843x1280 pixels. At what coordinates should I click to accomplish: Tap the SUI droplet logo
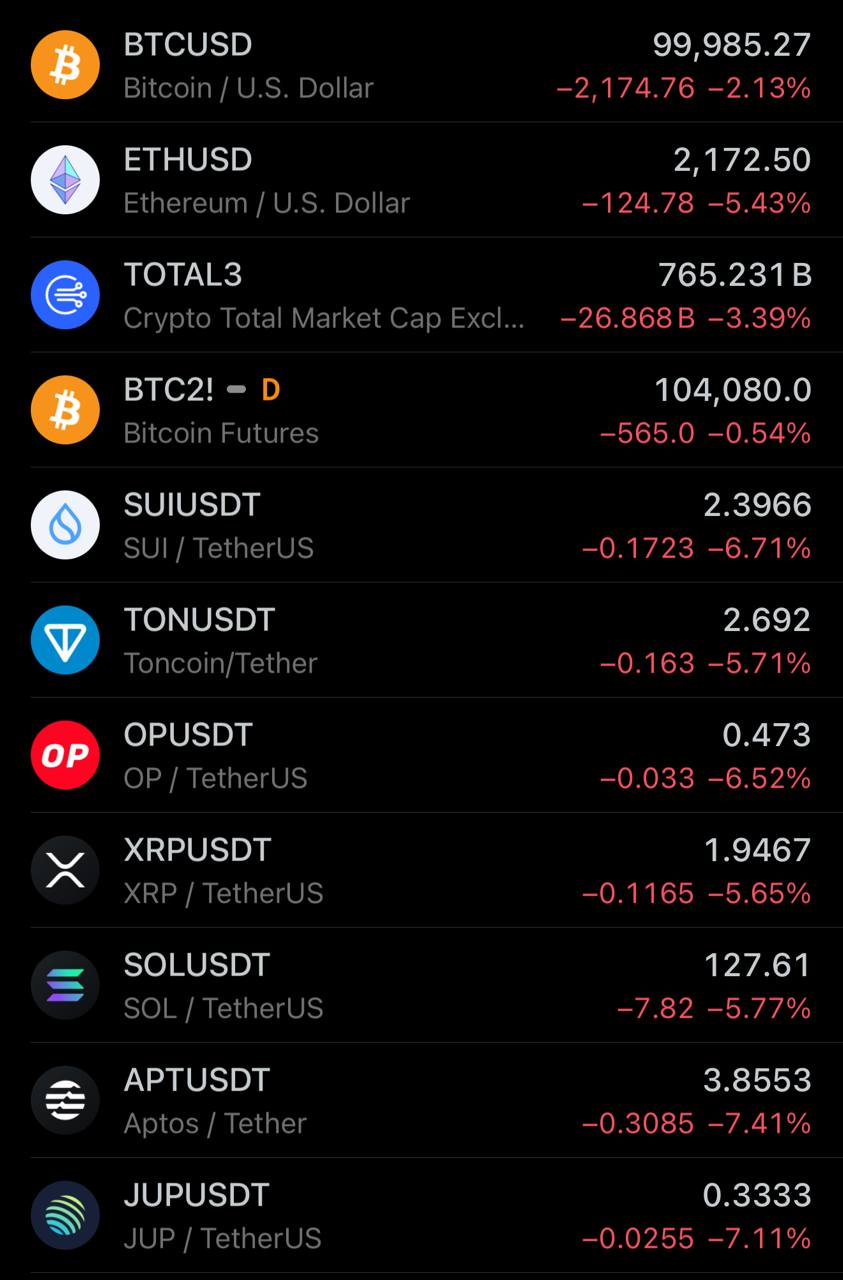[65, 525]
